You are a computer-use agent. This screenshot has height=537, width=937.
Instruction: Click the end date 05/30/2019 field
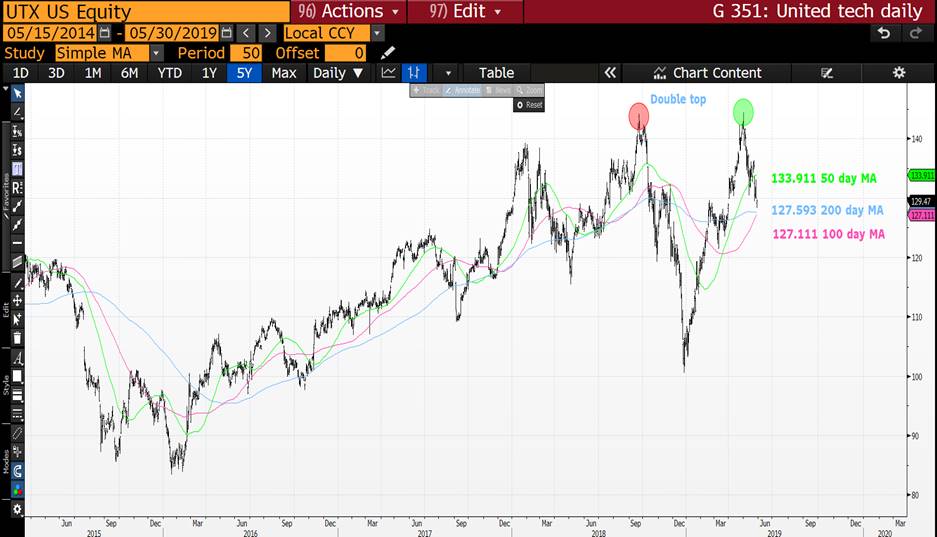(x=172, y=33)
